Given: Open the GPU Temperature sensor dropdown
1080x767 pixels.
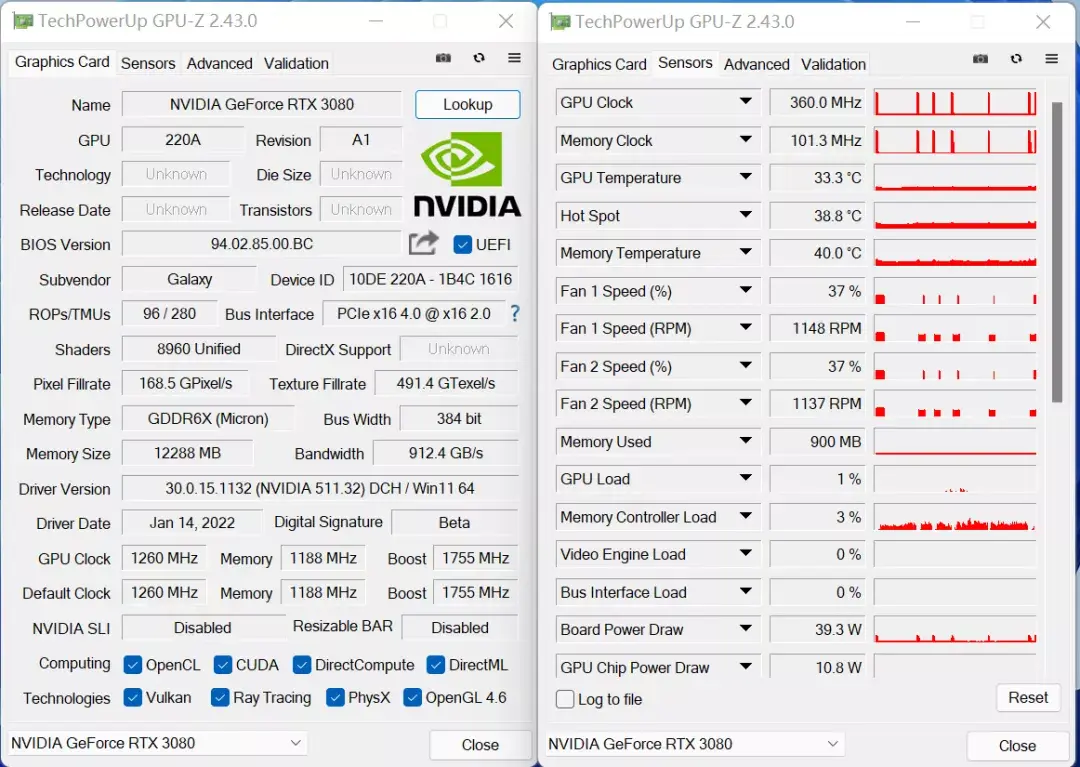Looking at the screenshot, I should point(744,178).
